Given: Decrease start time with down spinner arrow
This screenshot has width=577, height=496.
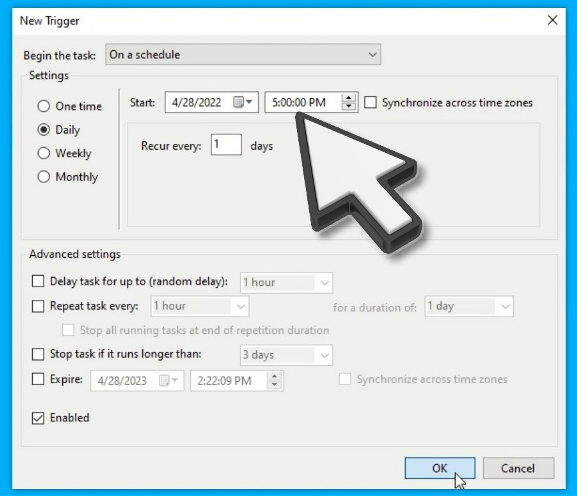Looking at the screenshot, I should [348, 106].
